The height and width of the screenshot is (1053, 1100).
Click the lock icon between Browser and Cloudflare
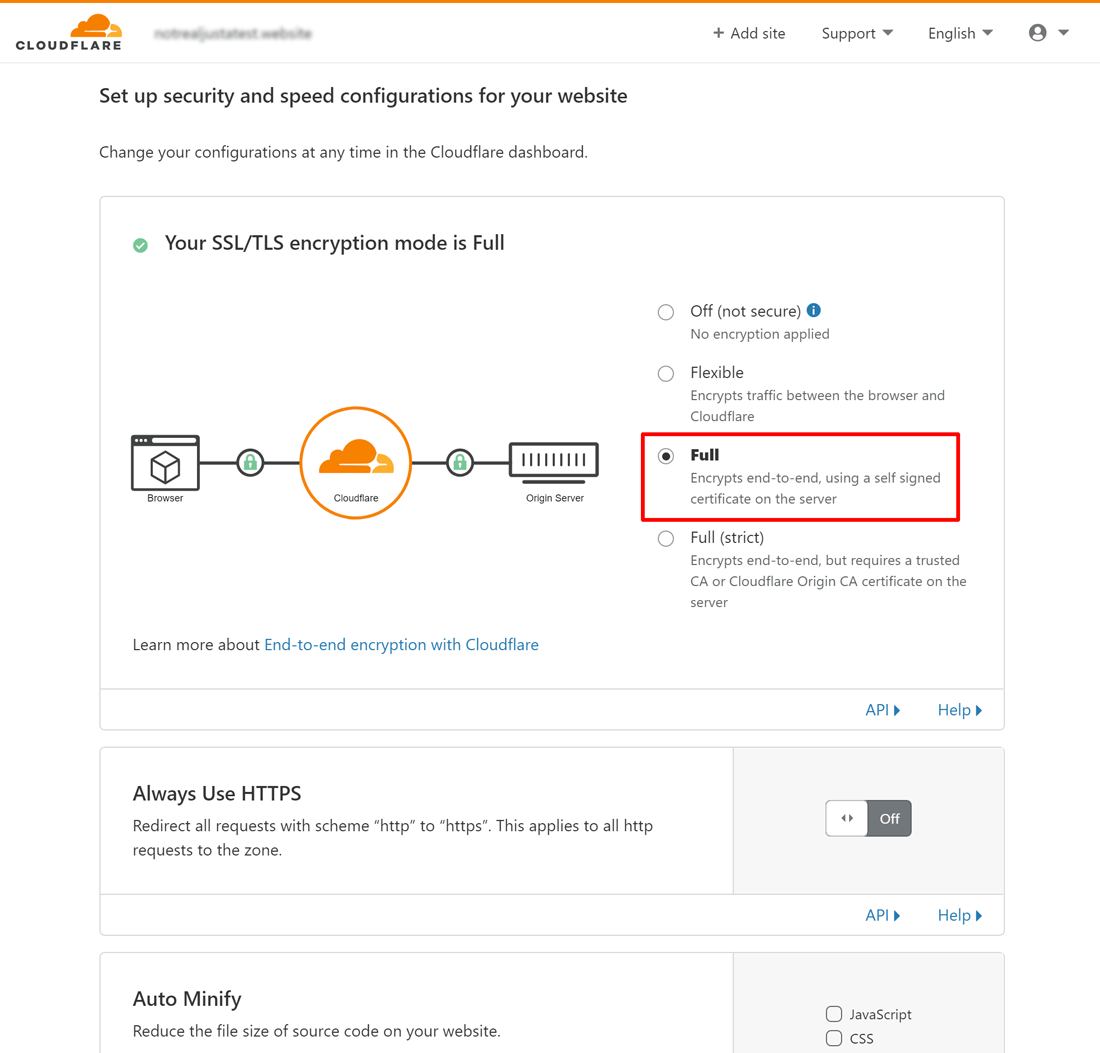point(250,462)
